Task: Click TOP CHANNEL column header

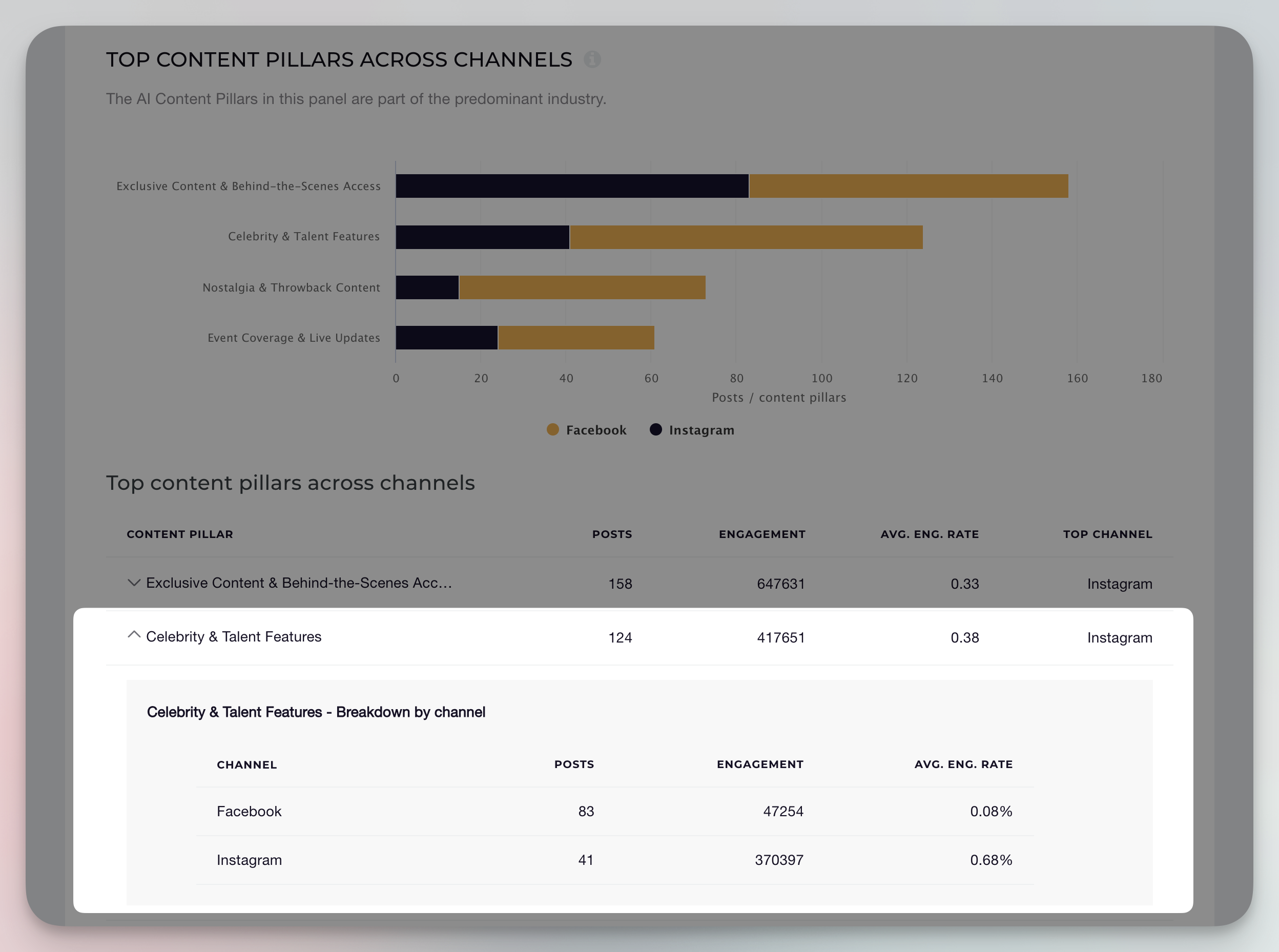Action: [x=1107, y=534]
